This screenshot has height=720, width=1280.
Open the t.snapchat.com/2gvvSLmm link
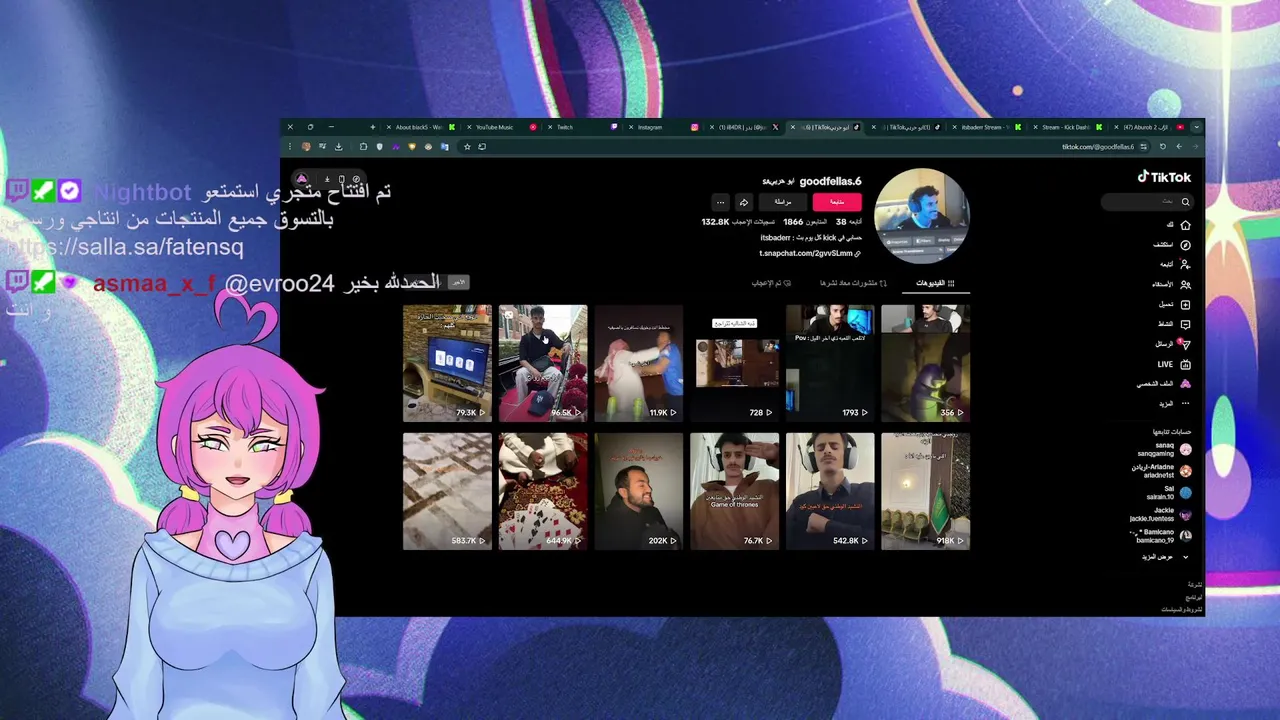tap(810, 254)
